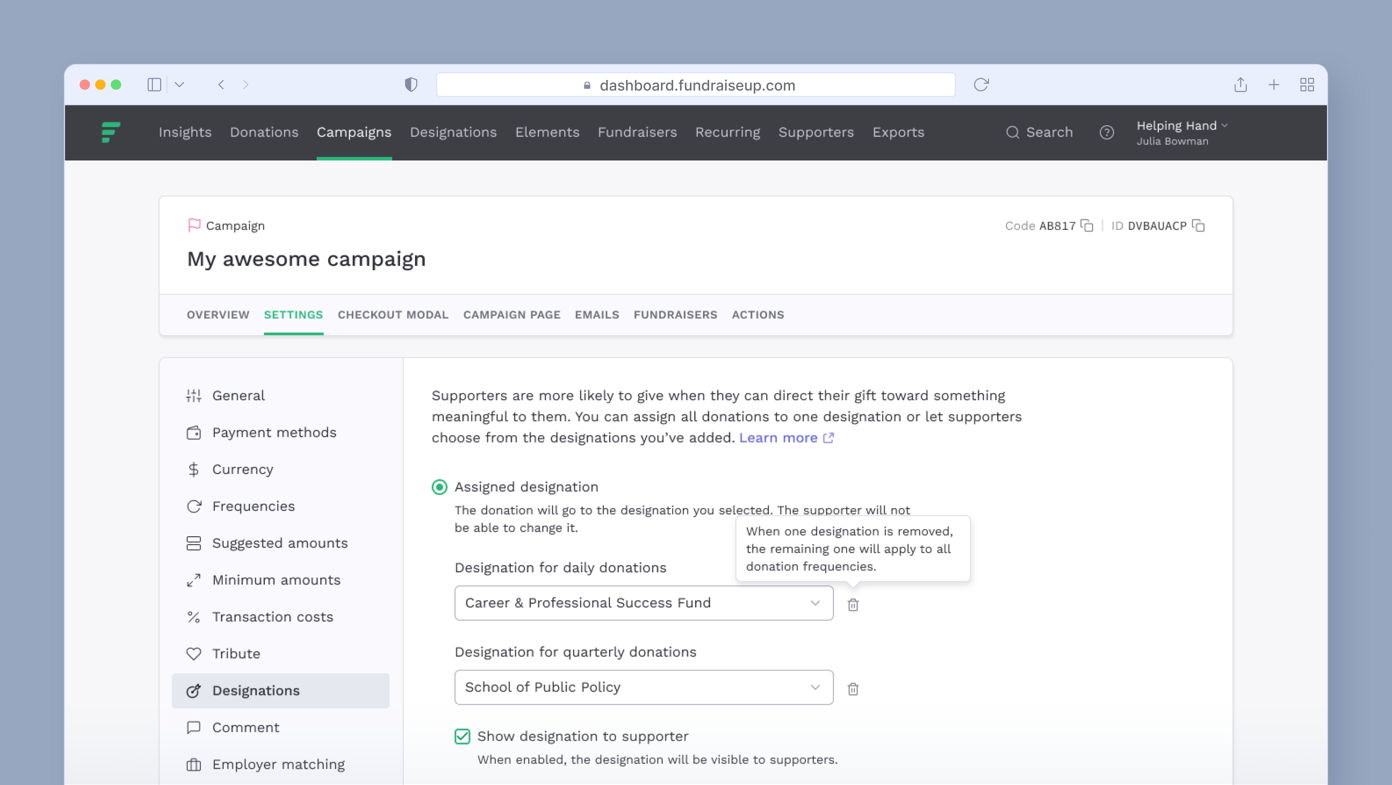Delete the daily donations designation via trash icon
Image resolution: width=1392 pixels, height=785 pixels.
pyautogui.click(x=853, y=603)
